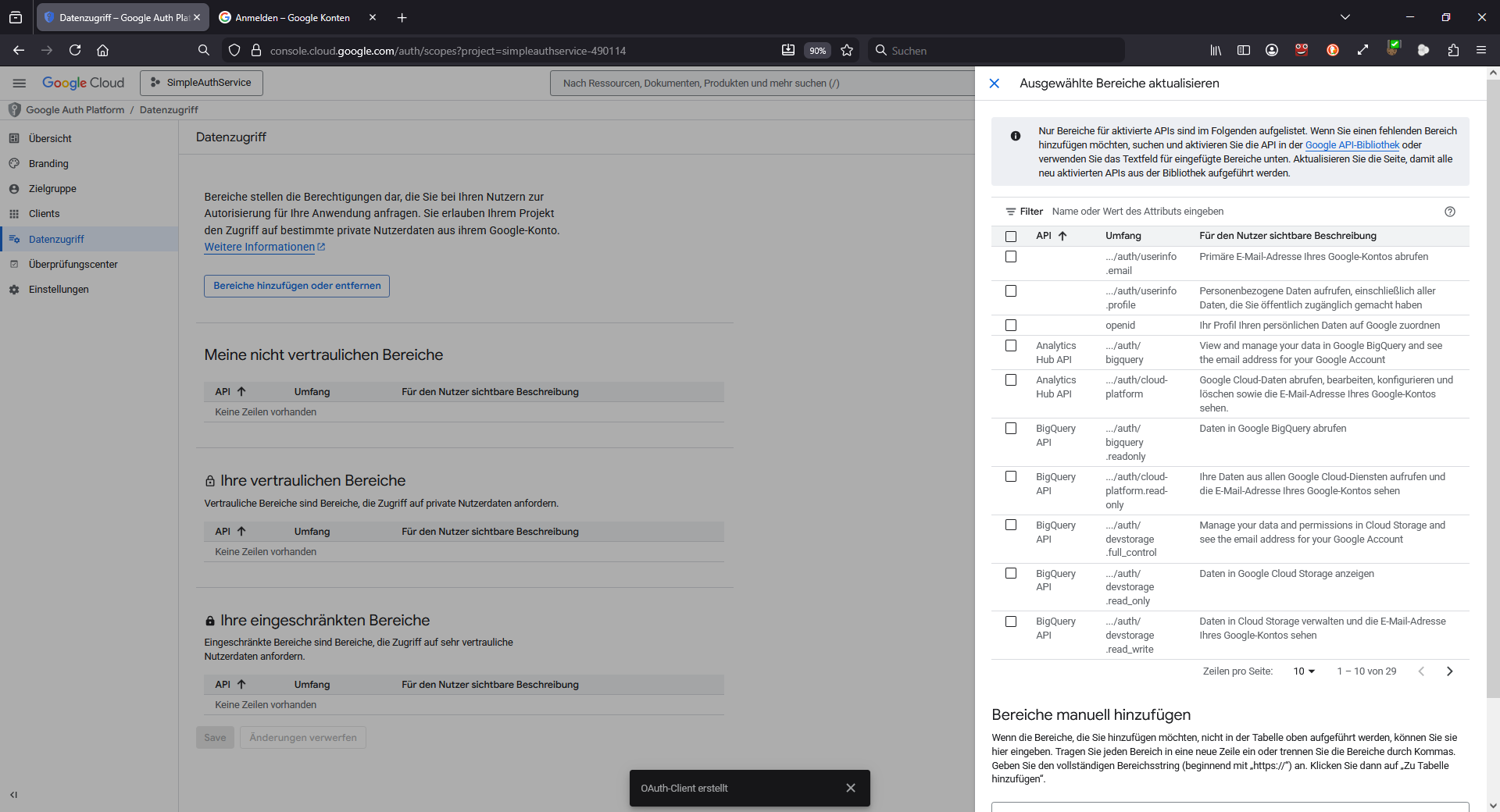Toggle the browser sidebar icon
This screenshot has width=1500, height=812.
pyautogui.click(x=1244, y=50)
